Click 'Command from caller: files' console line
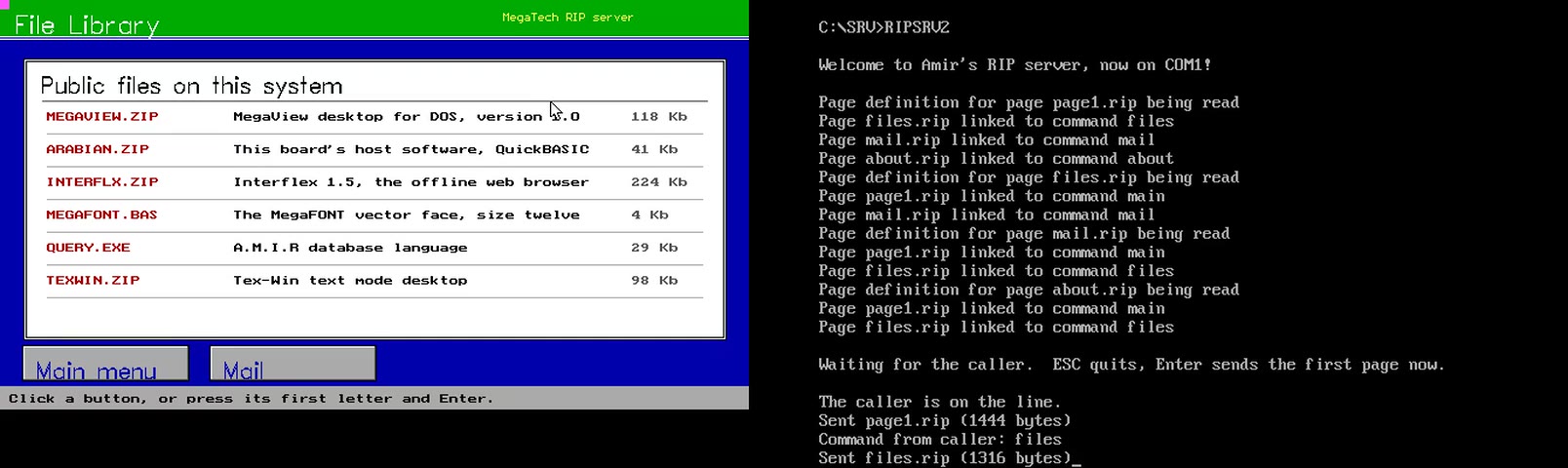 pyautogui.click(x=939, y=440)
